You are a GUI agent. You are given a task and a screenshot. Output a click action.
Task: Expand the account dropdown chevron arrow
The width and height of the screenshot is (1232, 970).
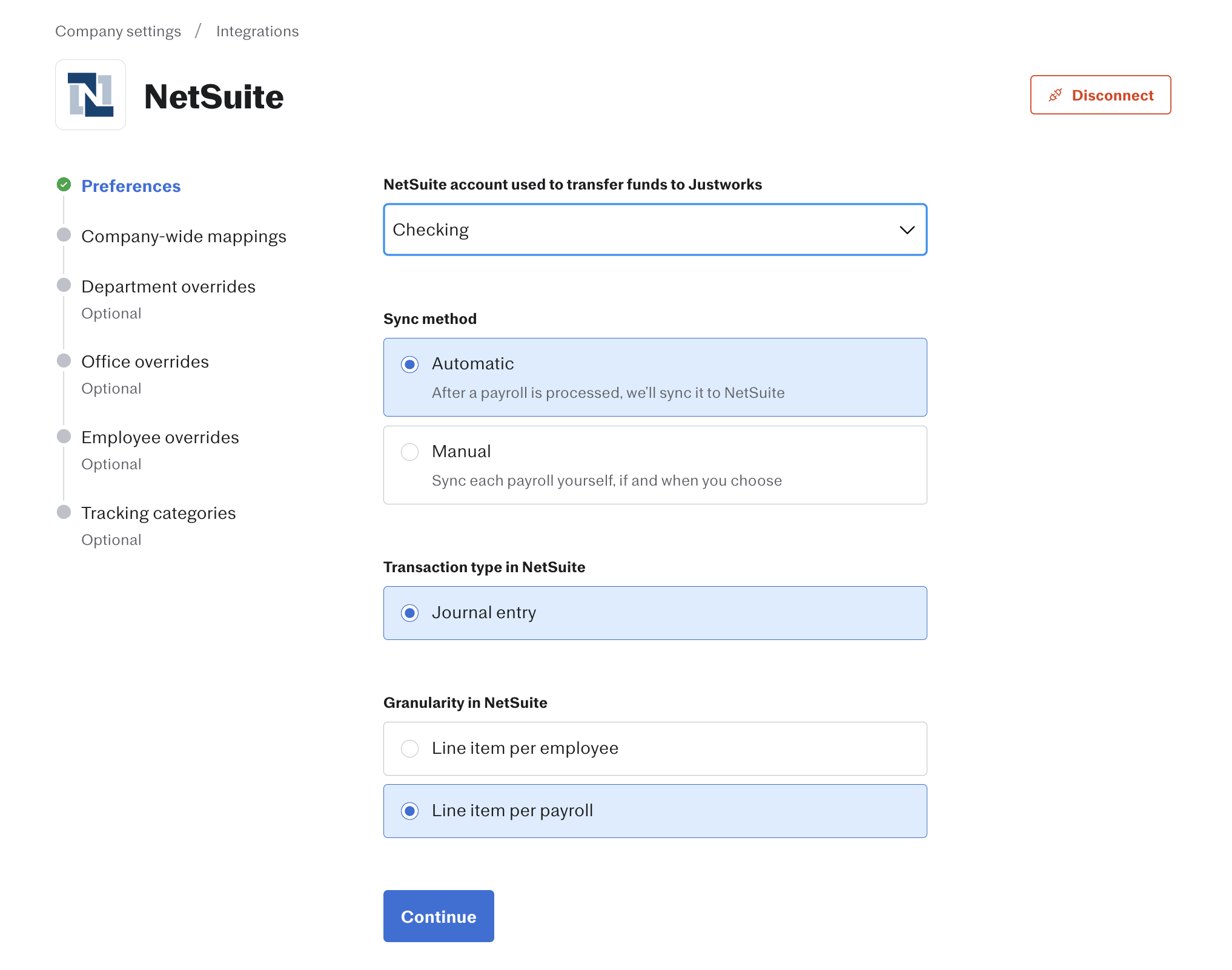coord(907,230)
